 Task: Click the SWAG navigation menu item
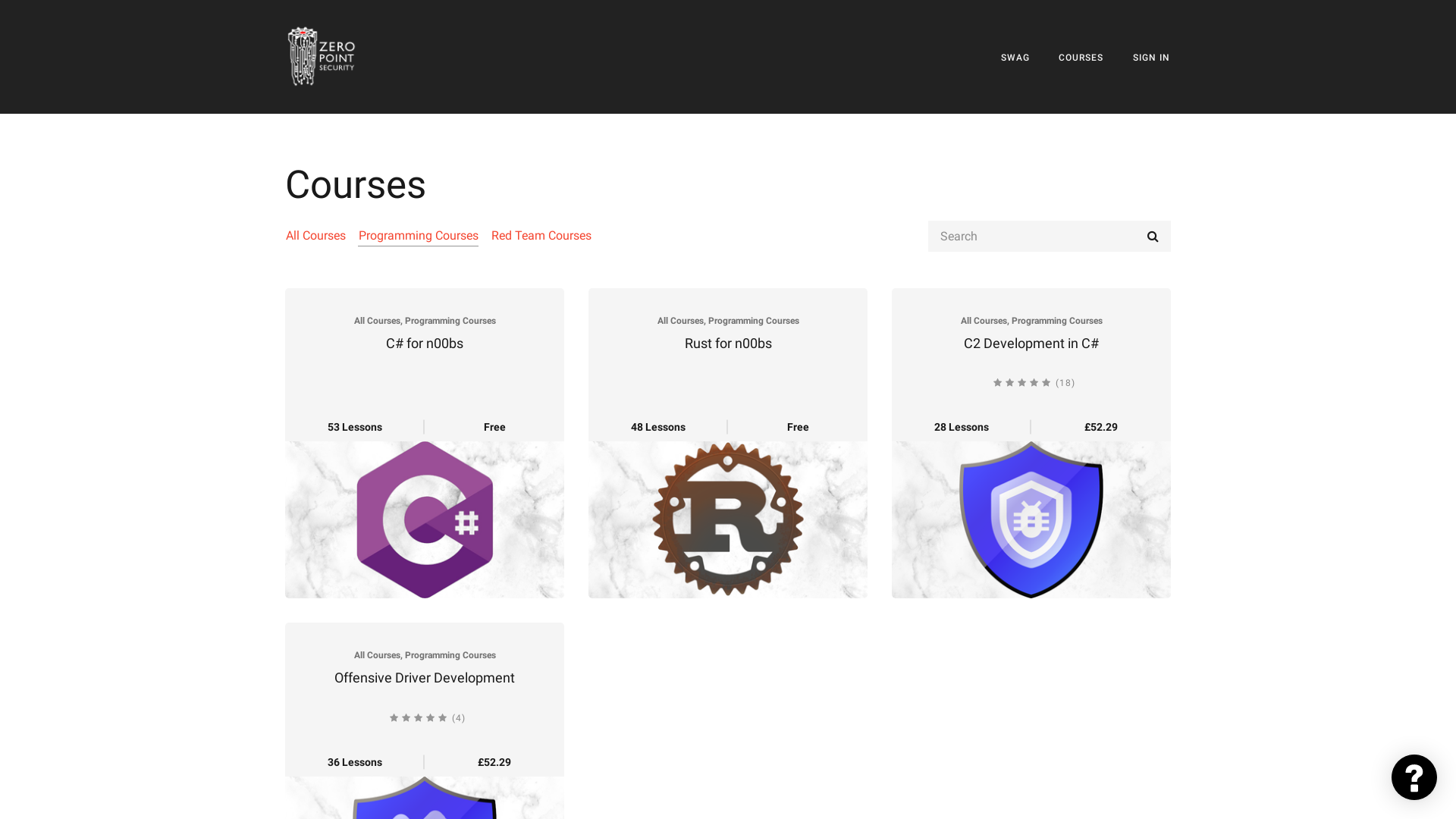(1015, 57)
